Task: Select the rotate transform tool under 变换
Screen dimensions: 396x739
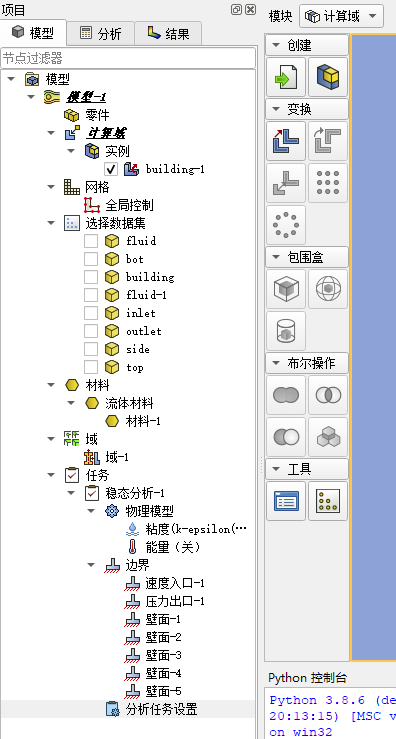Action: 328,140
